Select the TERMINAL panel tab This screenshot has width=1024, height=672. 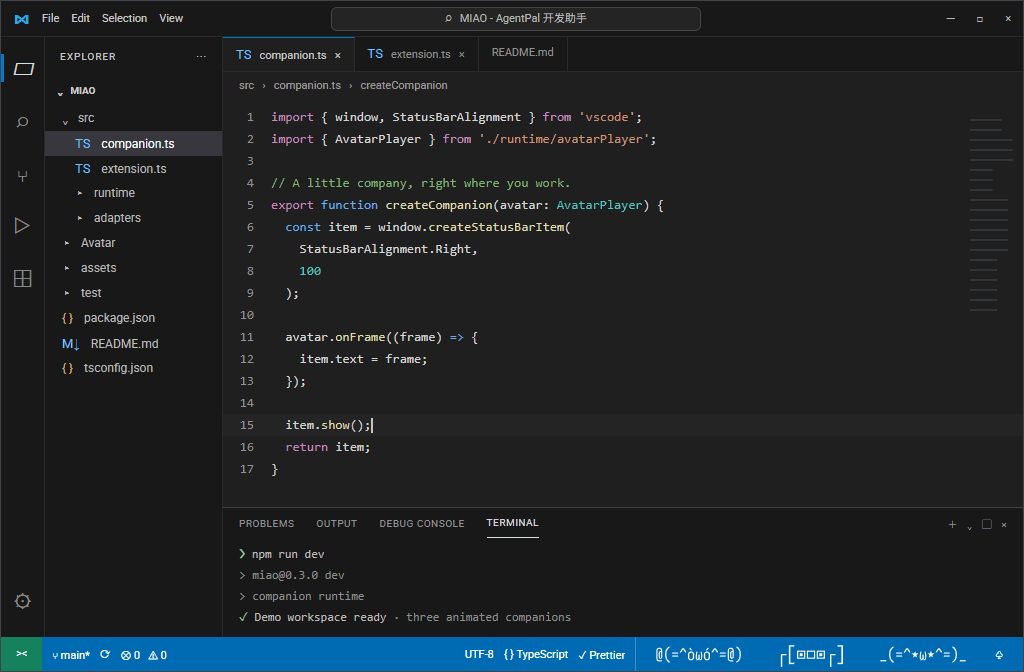pos(513,523)
